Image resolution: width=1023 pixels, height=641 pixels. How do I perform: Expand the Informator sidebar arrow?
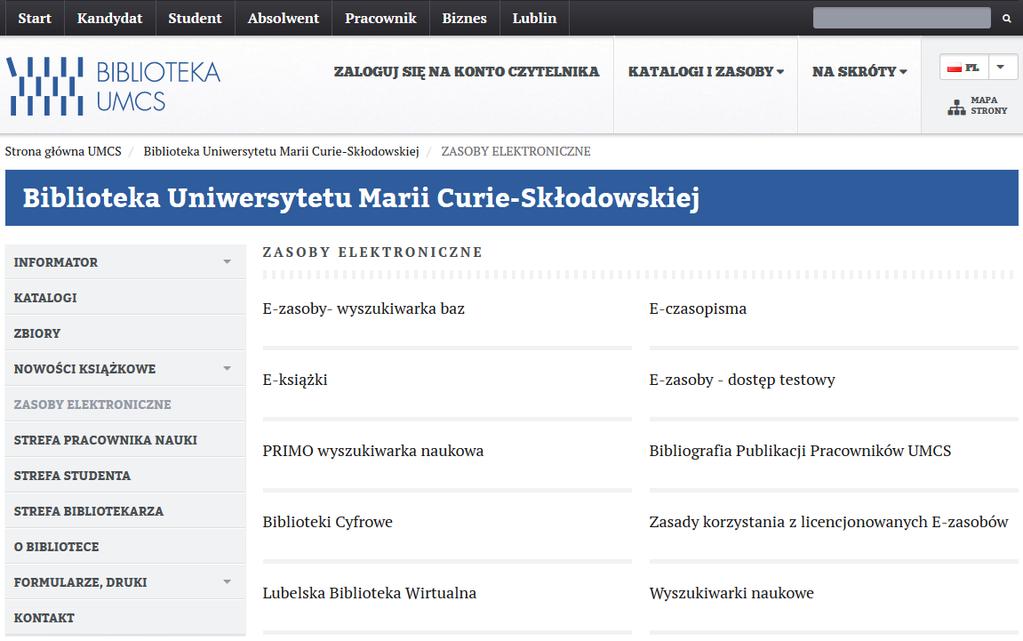pos(227,262)
